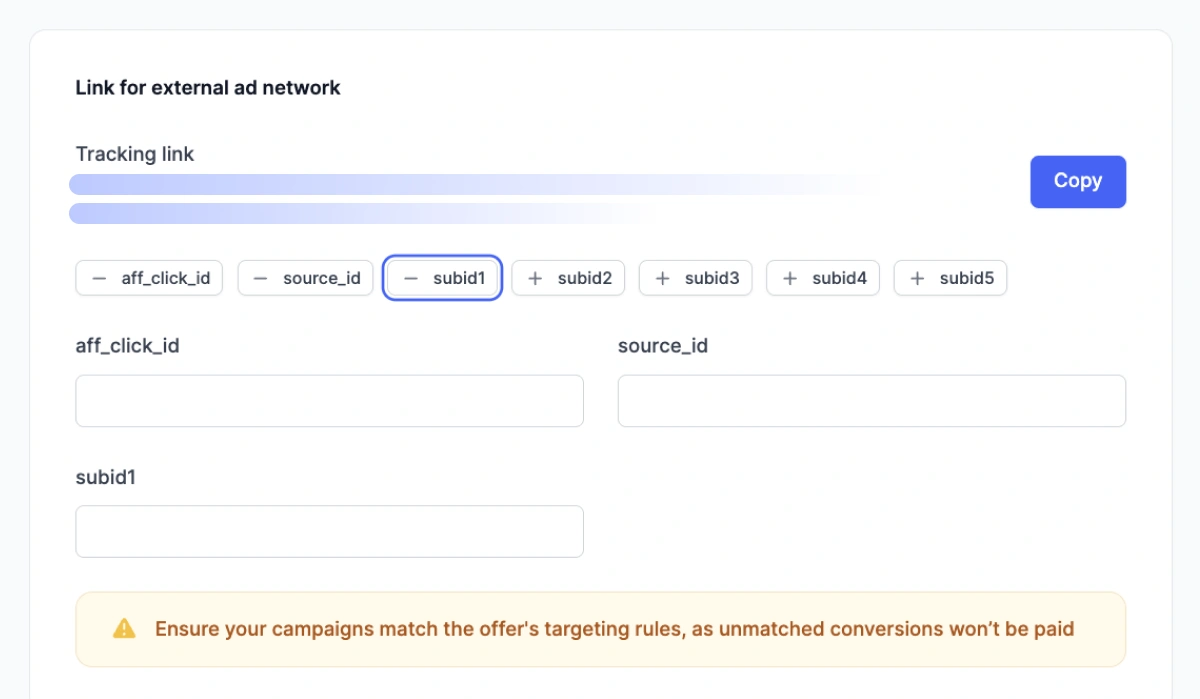Viewport: 1200px width, 699px height.
Task: Remove the source_id parameter chip
Action: pos(305,278)
